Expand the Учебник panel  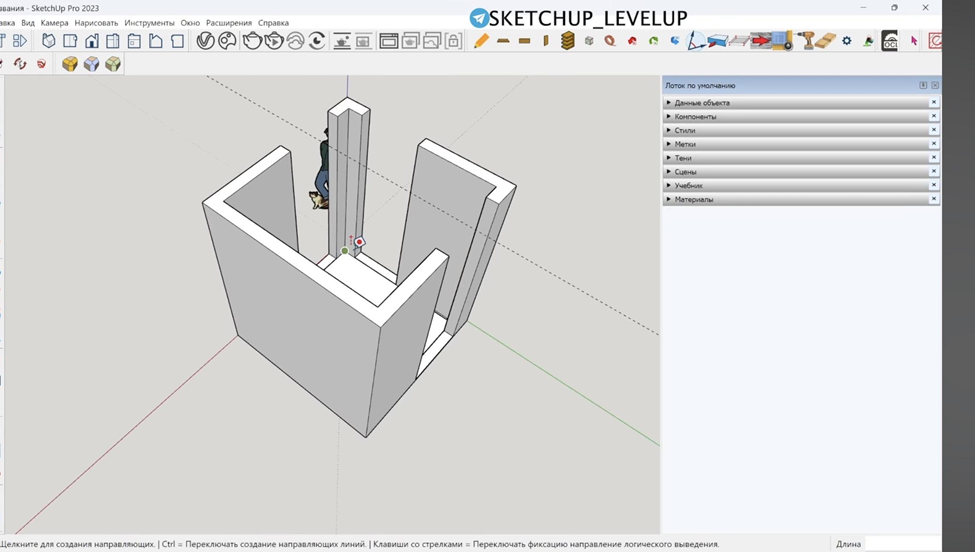click(x=802, y=185)
